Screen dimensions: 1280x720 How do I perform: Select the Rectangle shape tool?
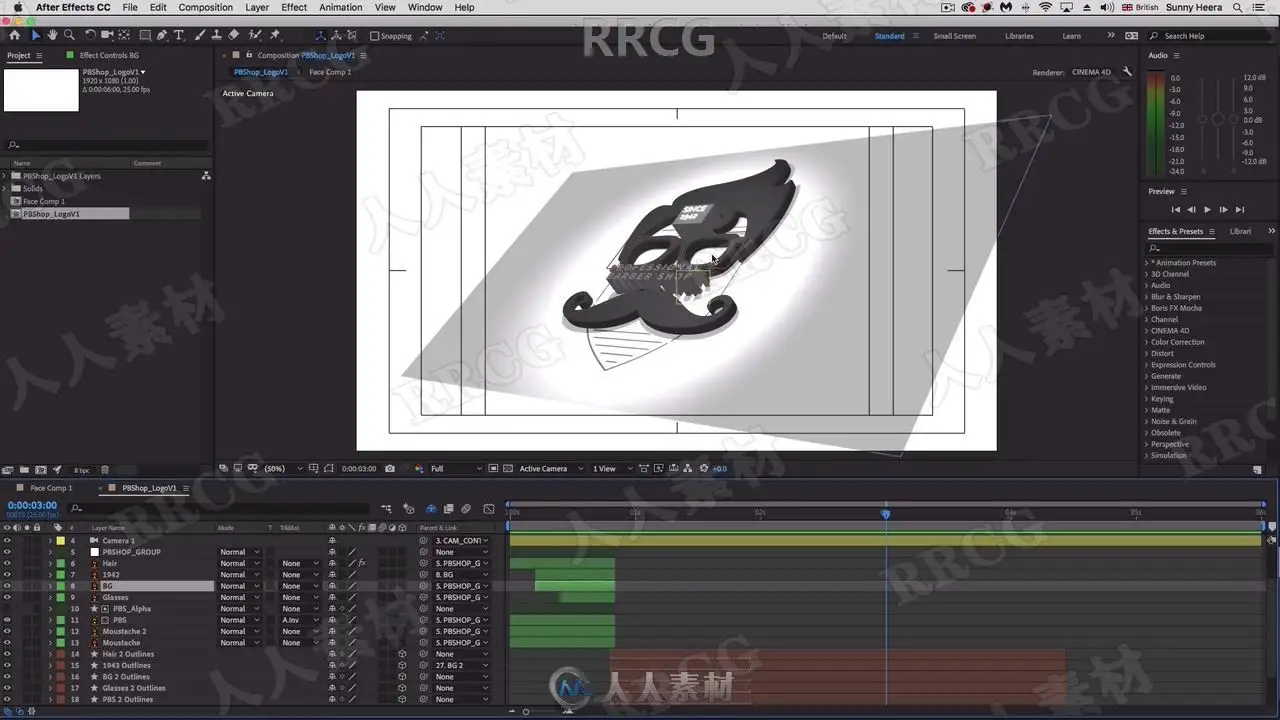145,35
